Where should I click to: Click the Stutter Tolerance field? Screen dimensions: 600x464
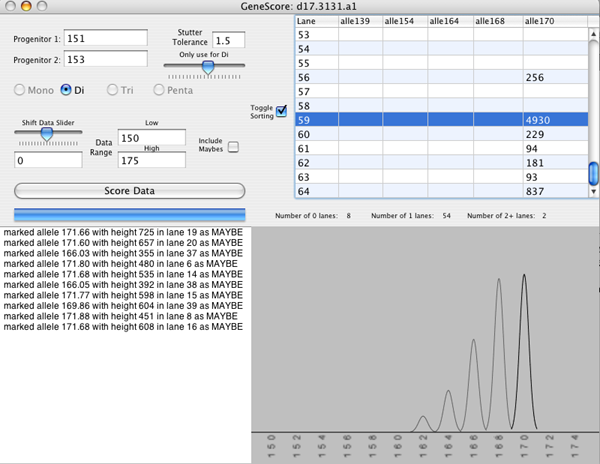tap(228, 40)
